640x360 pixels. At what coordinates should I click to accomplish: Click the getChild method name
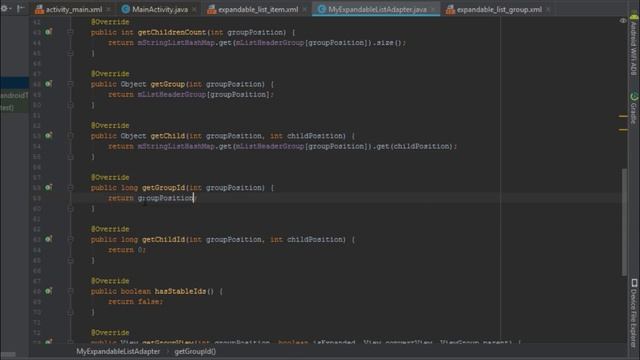pos(168,136)
